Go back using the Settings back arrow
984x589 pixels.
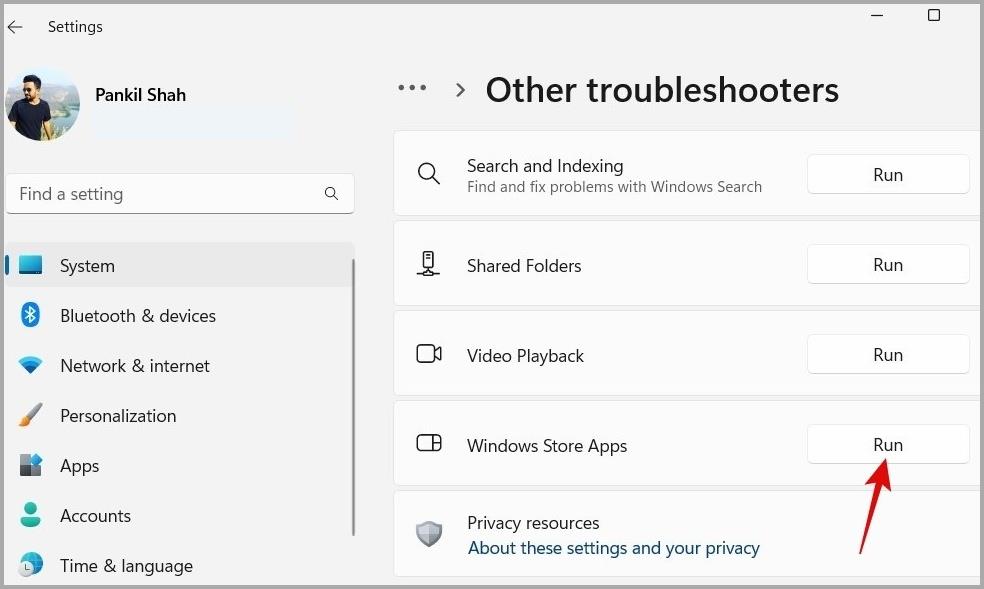pyautogui.click(x=15, y=26)
